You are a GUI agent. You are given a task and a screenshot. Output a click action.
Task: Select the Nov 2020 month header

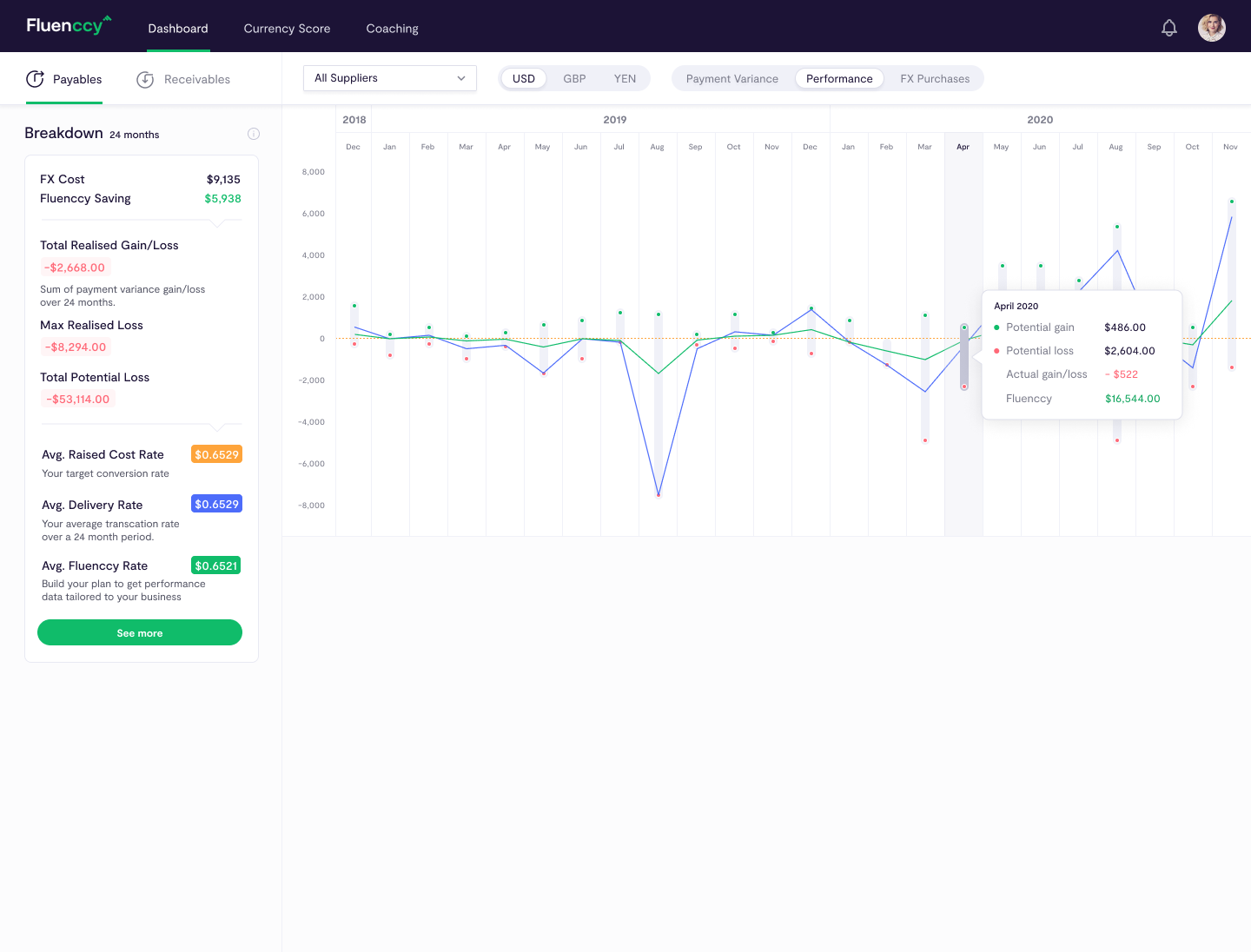[x=1230, y=147]
